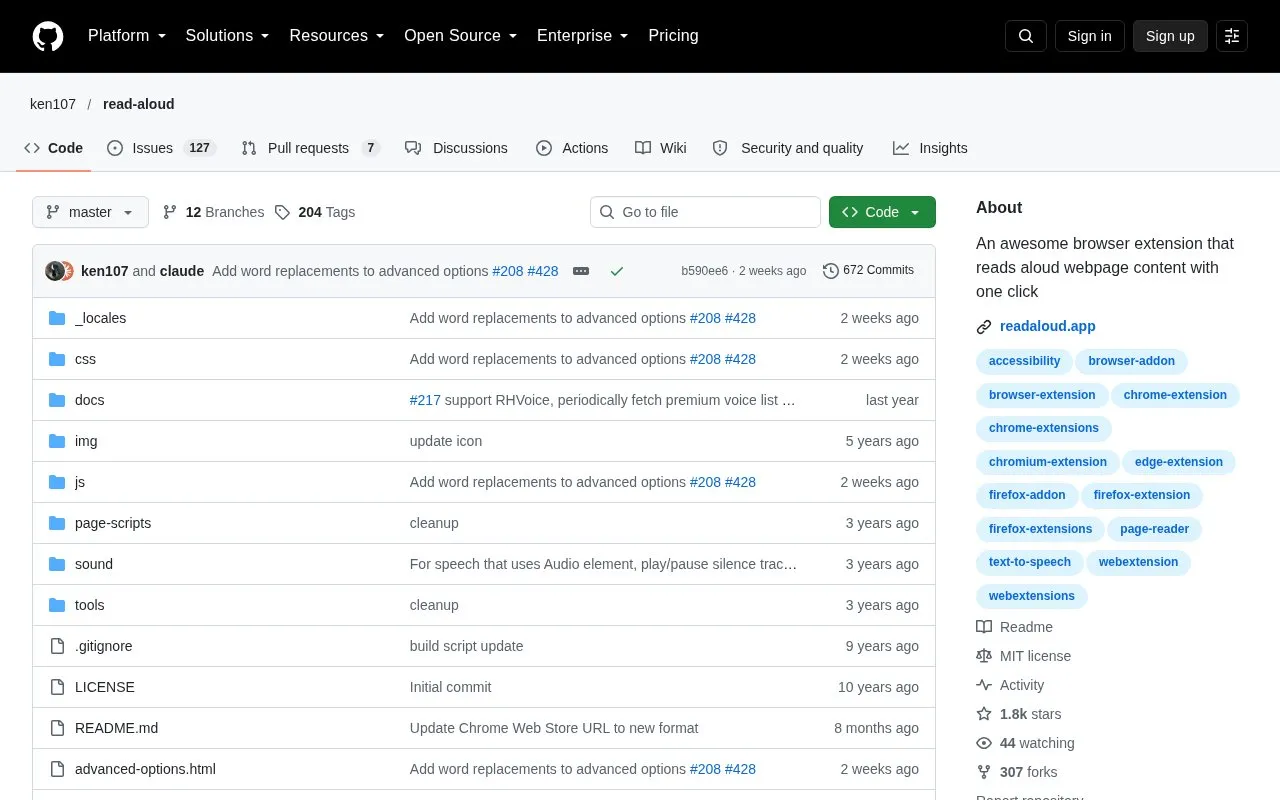This screenshot has height=800, width=1280.
Task: Open the master branch selector dropdown
Action: coord(90,212)
